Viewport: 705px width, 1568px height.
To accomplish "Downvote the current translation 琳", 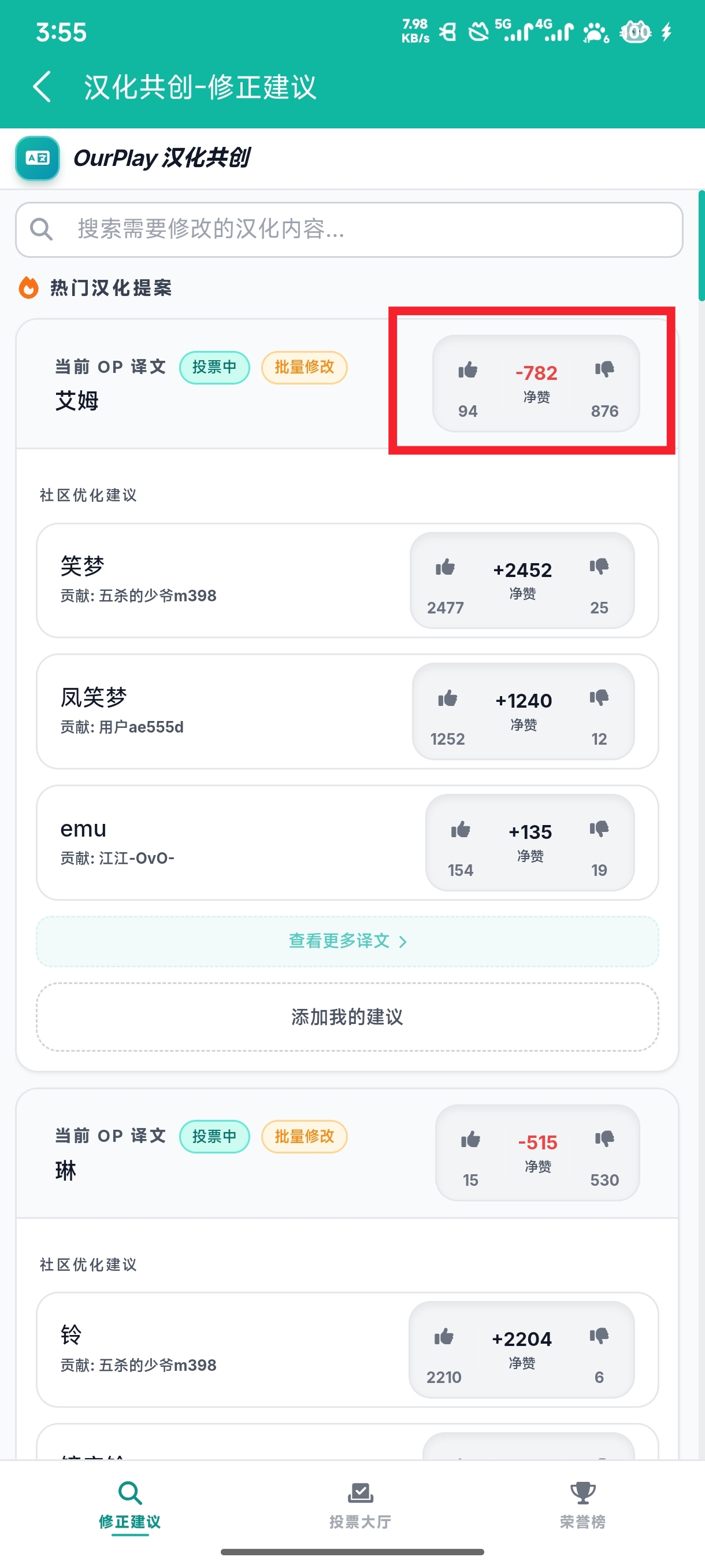I will 604,1139.
